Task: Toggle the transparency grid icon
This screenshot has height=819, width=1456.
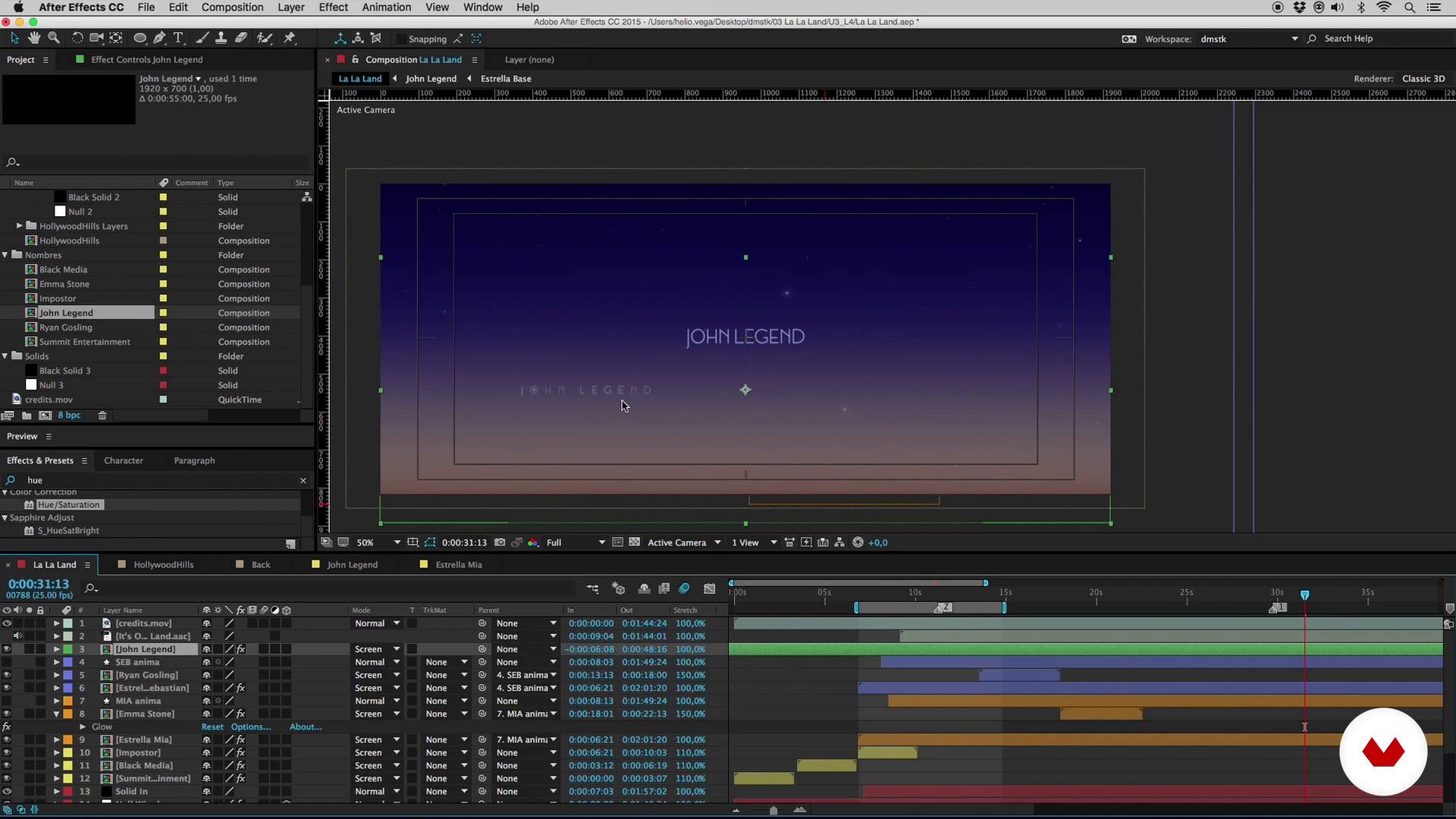Action: (x=634, y=542)
